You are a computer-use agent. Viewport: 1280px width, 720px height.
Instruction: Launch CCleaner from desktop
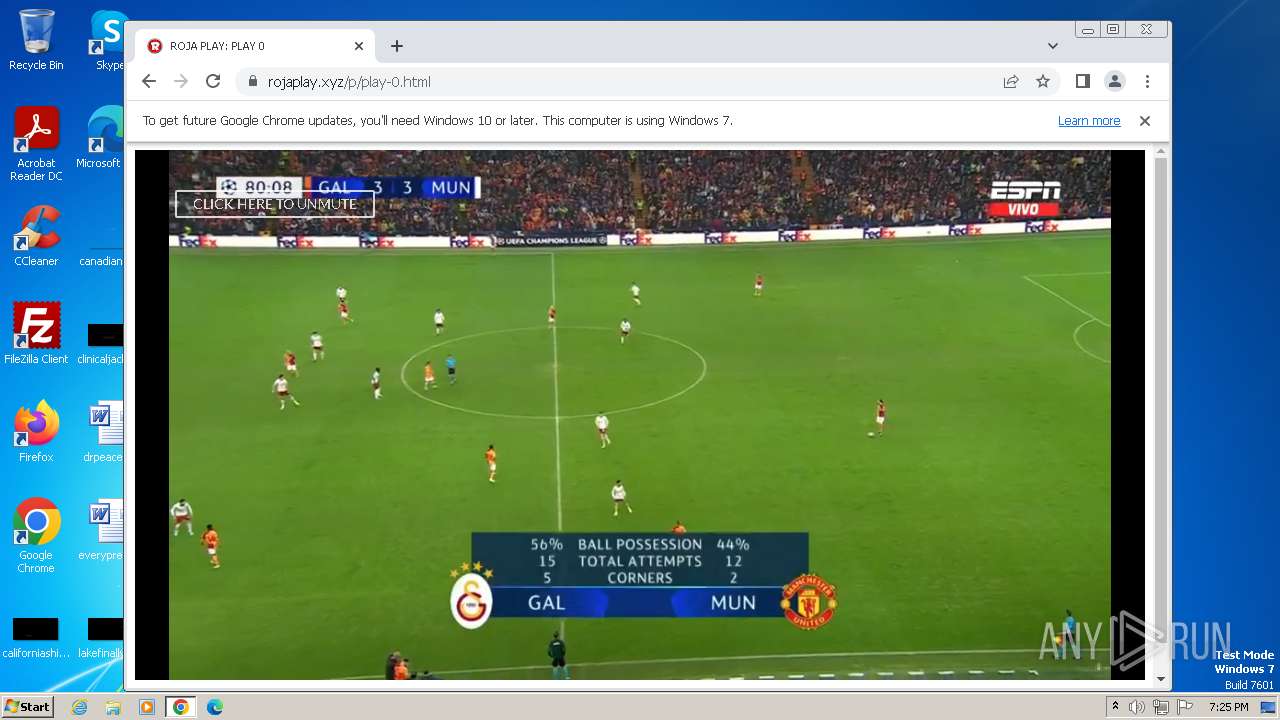coord(36,236)
